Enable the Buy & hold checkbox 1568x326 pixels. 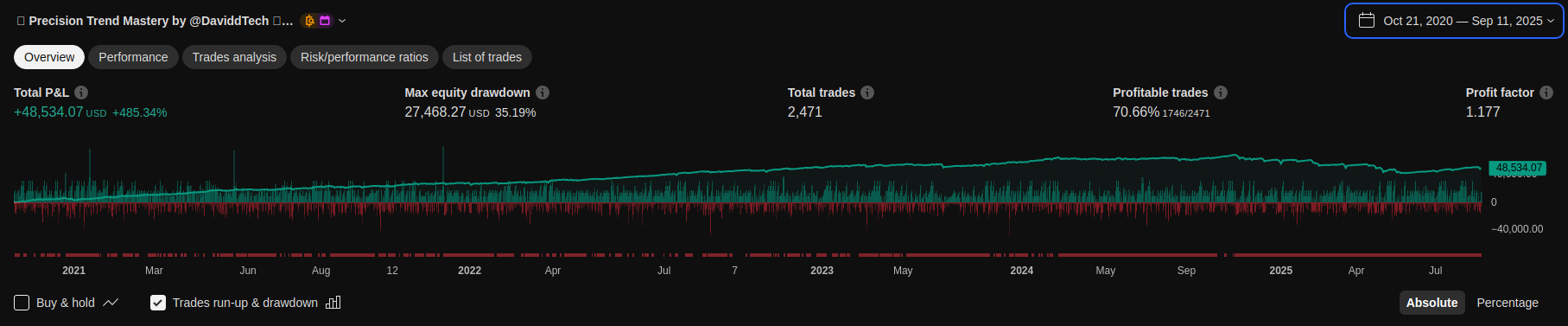pos(22,303)
